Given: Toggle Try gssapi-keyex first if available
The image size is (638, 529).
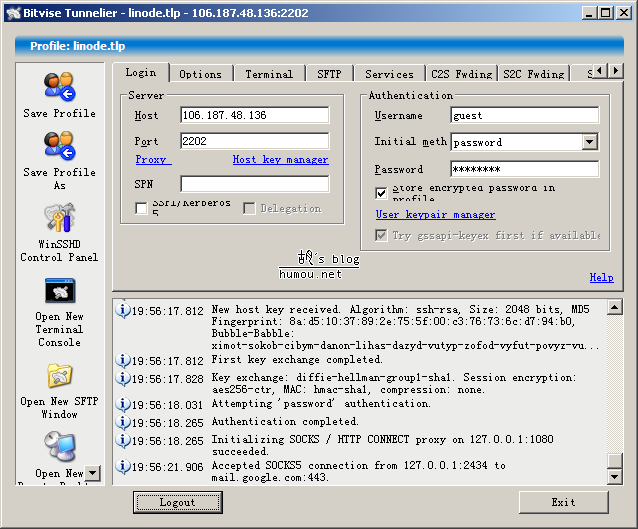Looking at the screenshot, I should [381, 235].
